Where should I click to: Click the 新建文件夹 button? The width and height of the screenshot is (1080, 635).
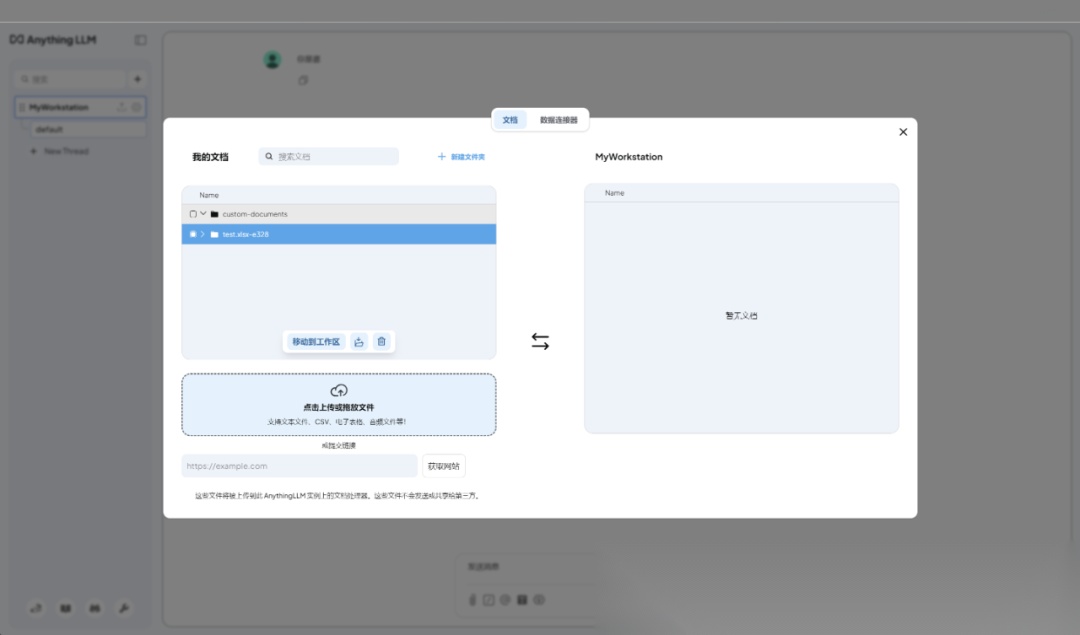click(461, 157)
